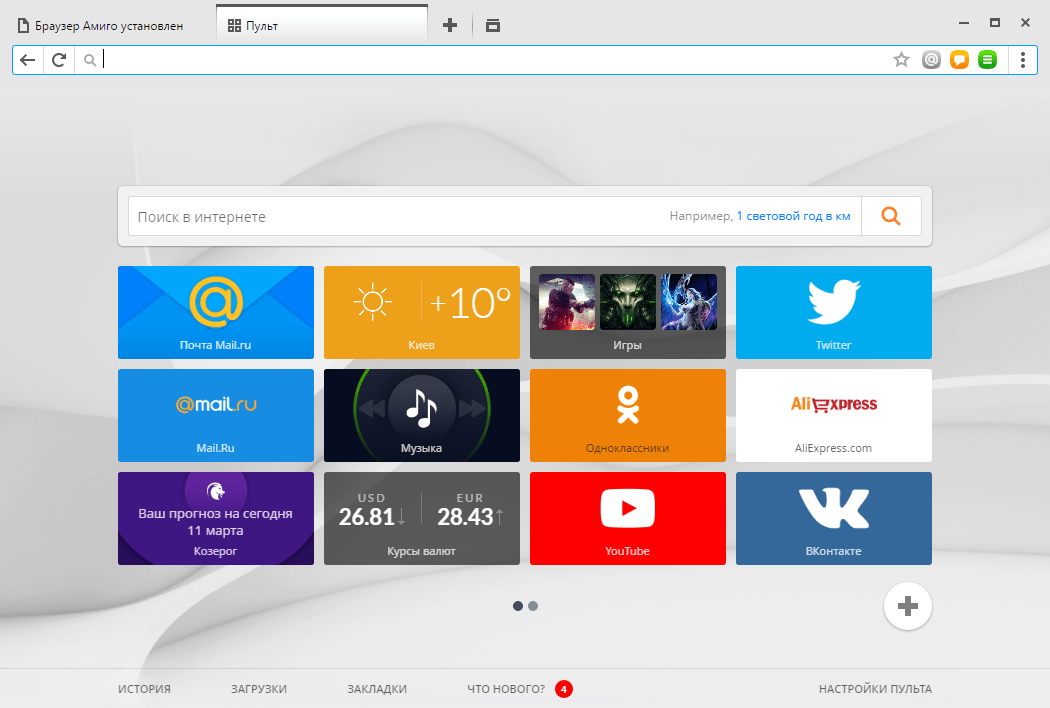This screenshot has height=708, width=1050.
Task: Bookmark this page with the star icon
Action: [x=901, y=60]
